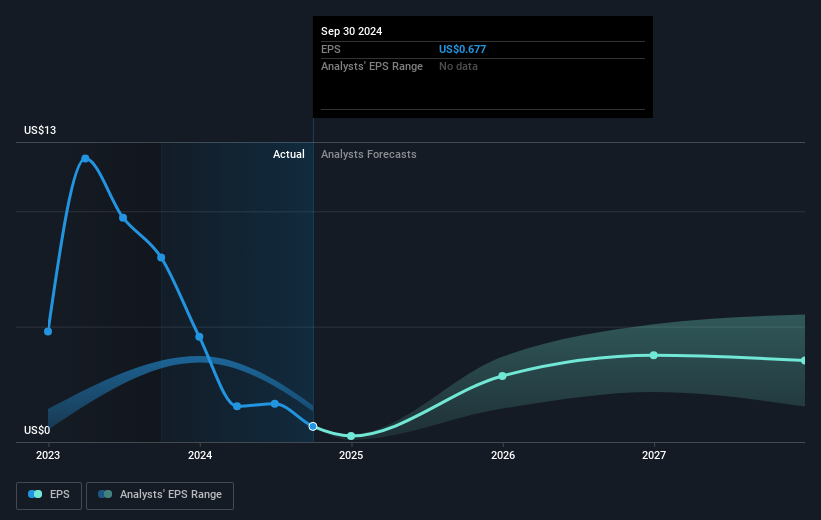Click the forecast data point at 2027
The width and height of the screenshot is (821, 520).
click(653, 356)
